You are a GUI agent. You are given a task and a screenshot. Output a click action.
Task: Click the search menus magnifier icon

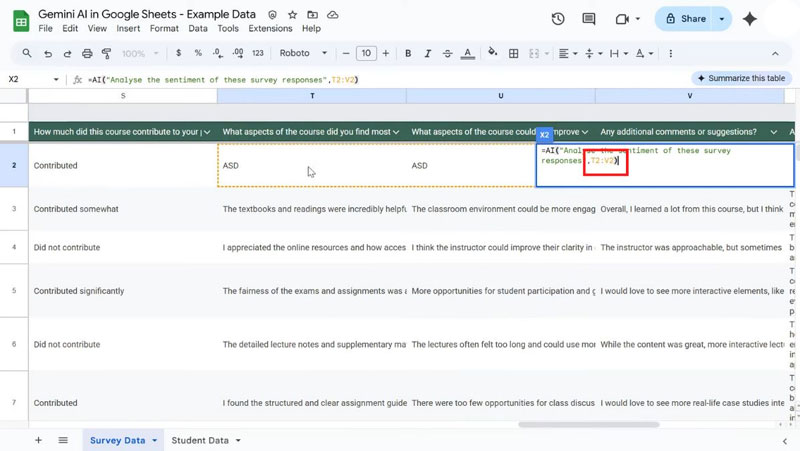coord(27,53)
